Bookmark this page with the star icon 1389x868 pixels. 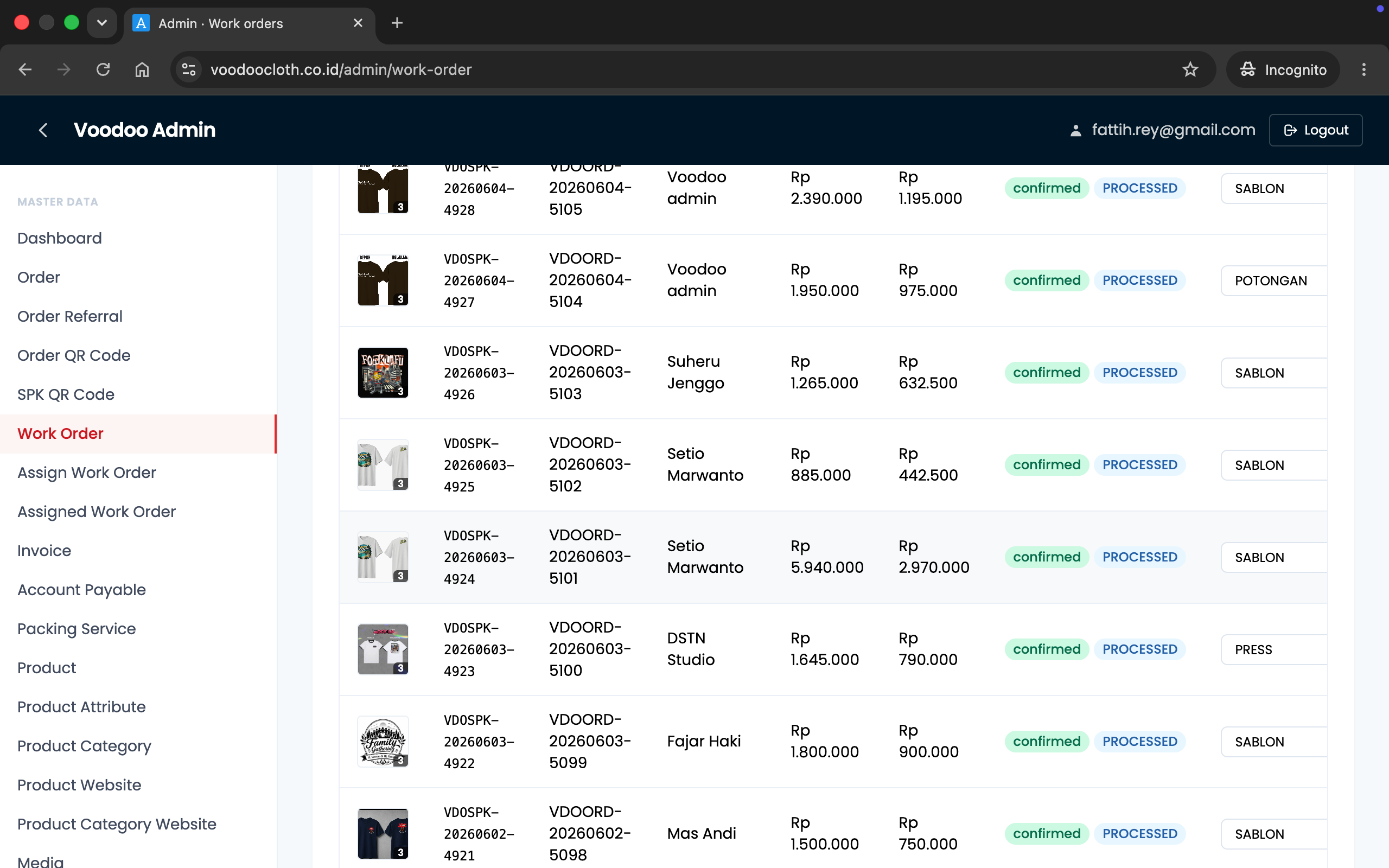(x=1190, y=69)
